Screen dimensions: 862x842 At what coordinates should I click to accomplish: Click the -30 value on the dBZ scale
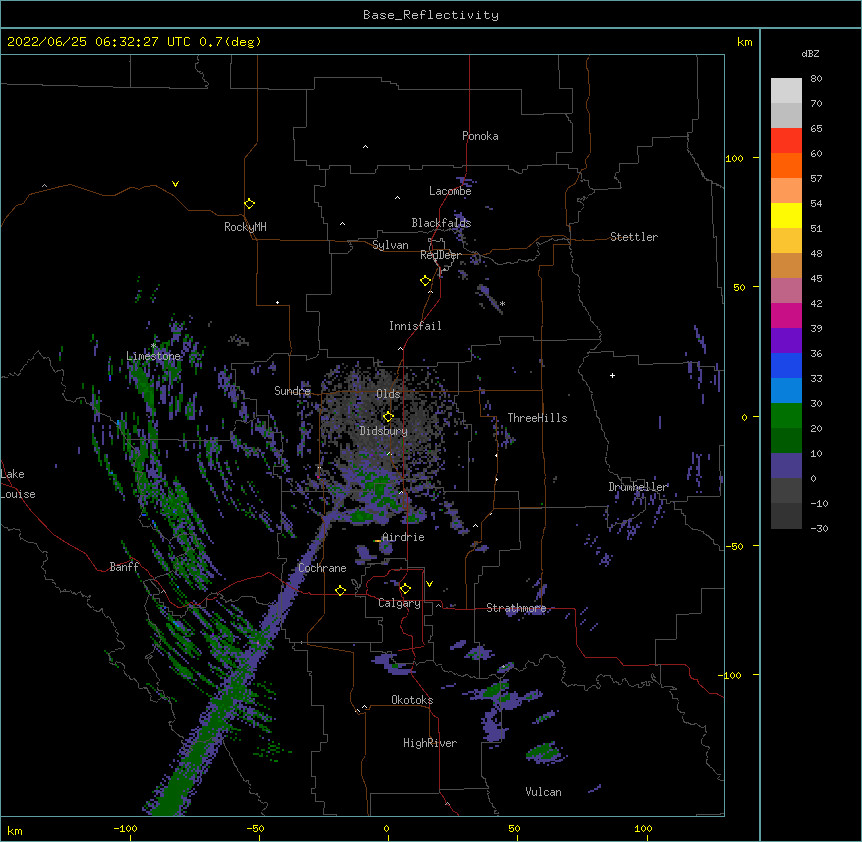tap(819, 528)
